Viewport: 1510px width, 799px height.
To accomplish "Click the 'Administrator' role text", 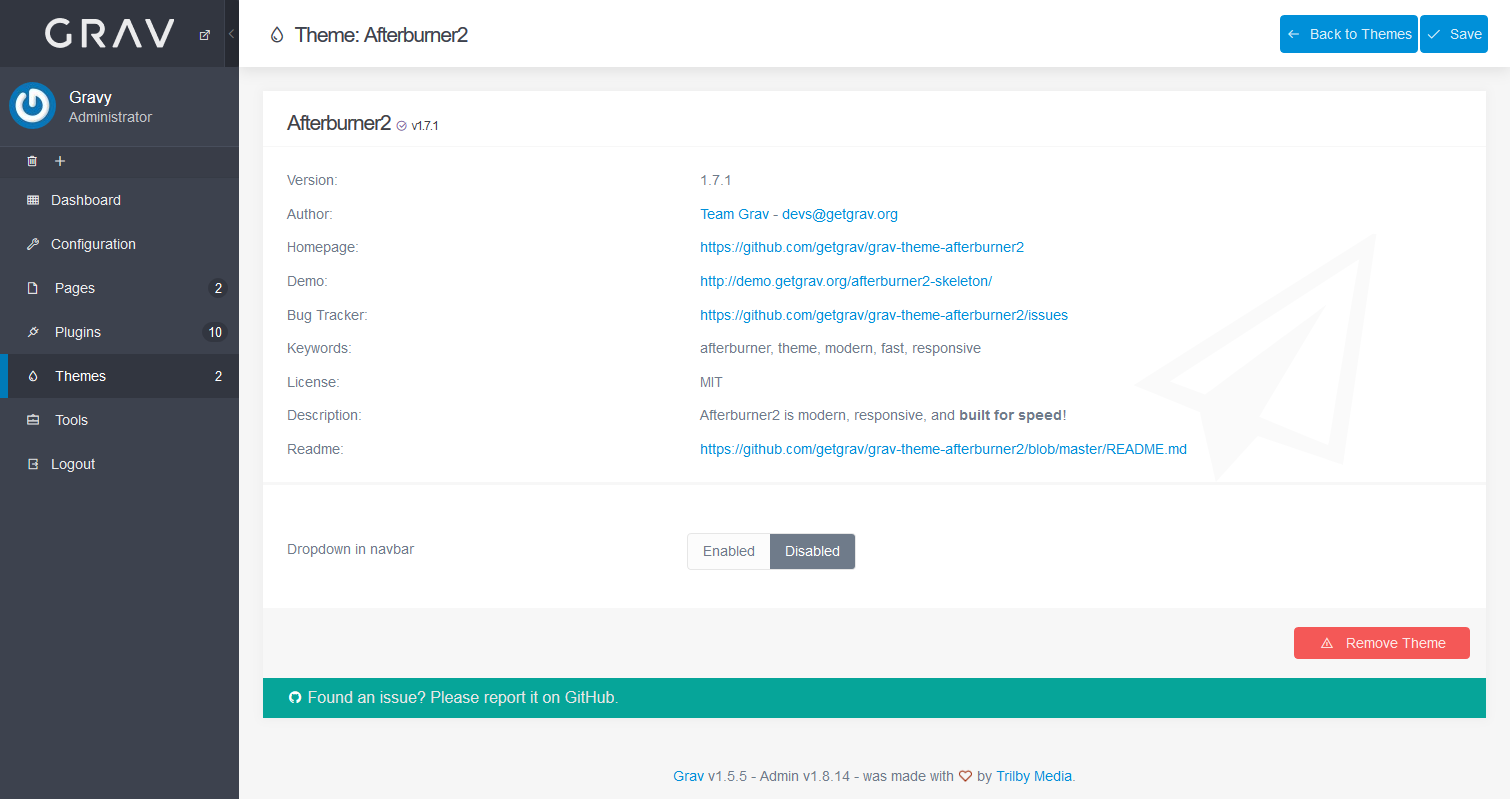I will click(x=110, y=117).
